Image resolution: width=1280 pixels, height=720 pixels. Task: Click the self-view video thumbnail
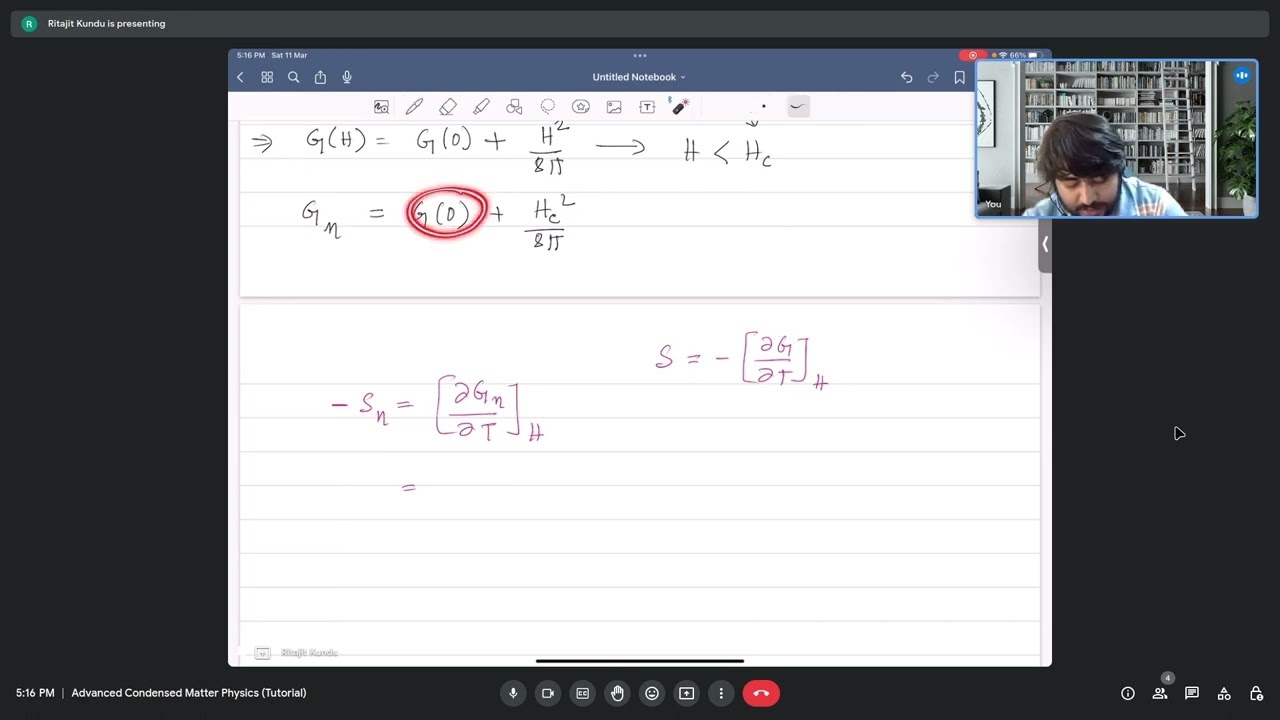(x=1116, y=139)
